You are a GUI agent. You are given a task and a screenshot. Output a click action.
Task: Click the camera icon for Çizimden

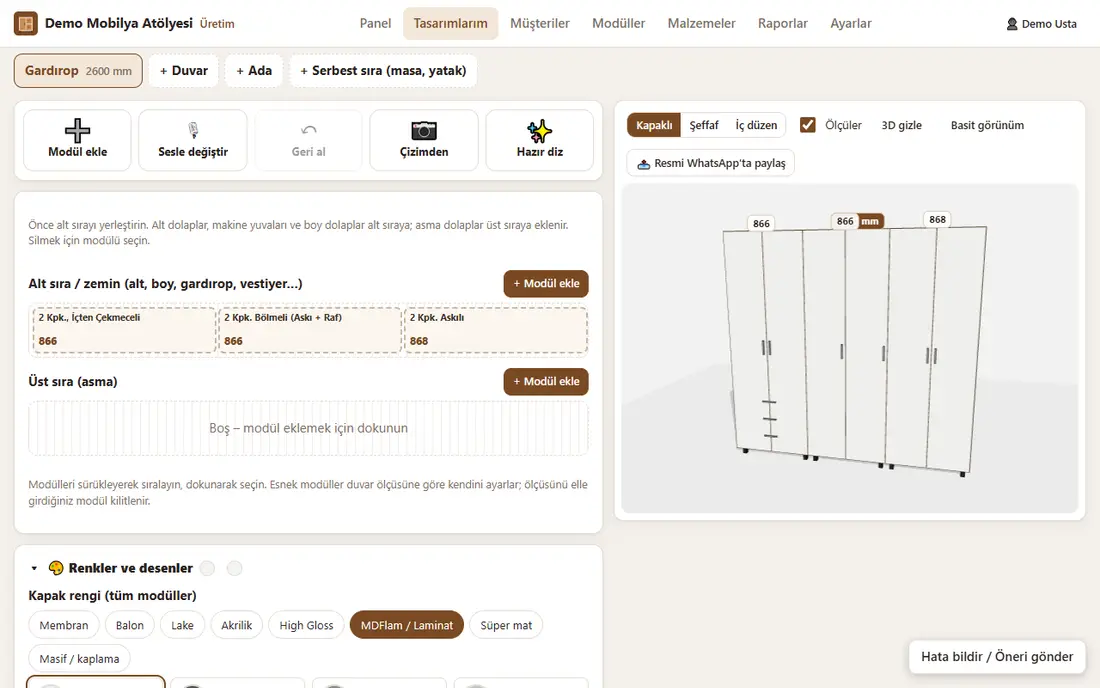424,130
